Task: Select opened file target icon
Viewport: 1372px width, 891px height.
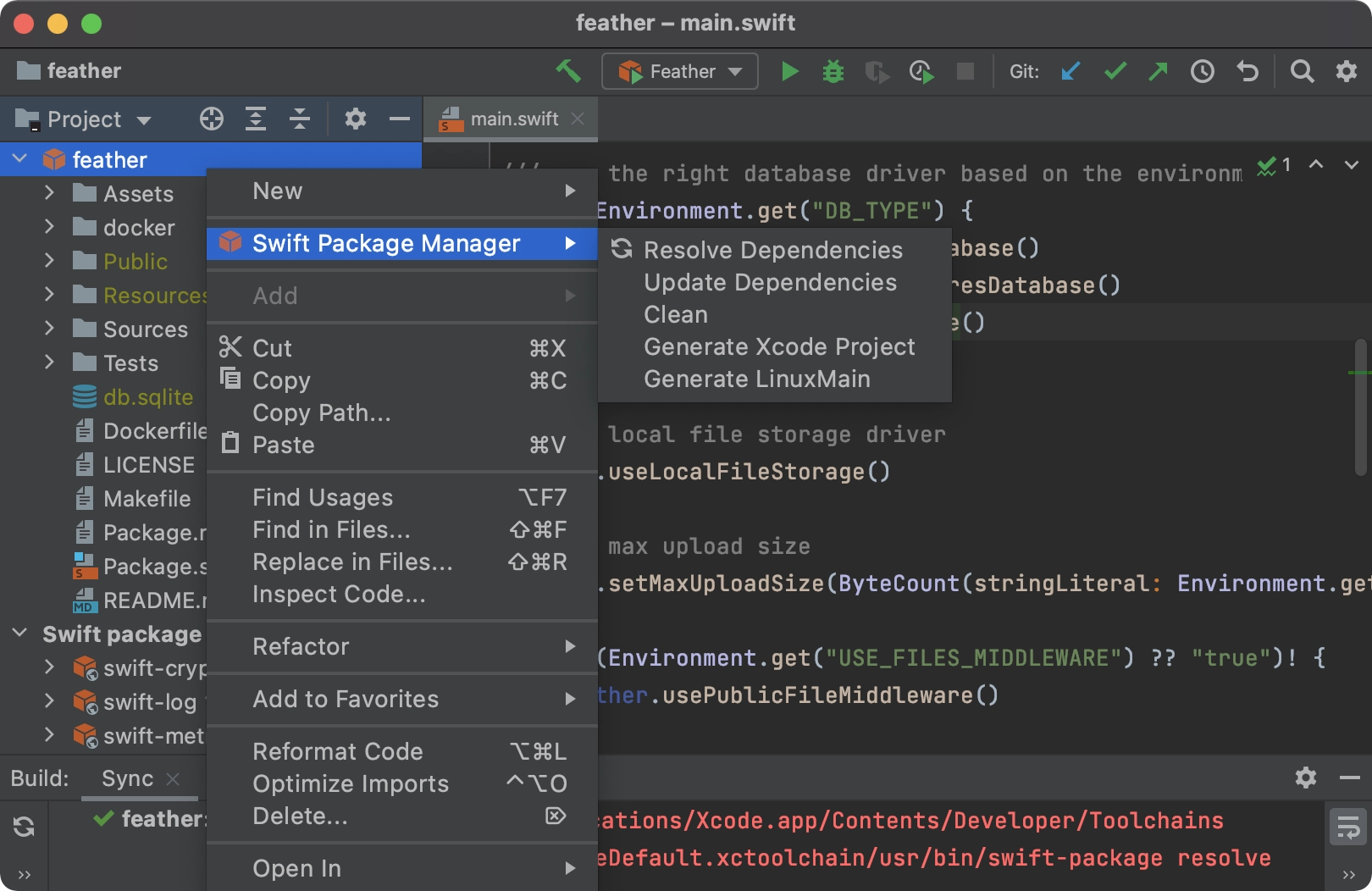Action: pos(212,119)
